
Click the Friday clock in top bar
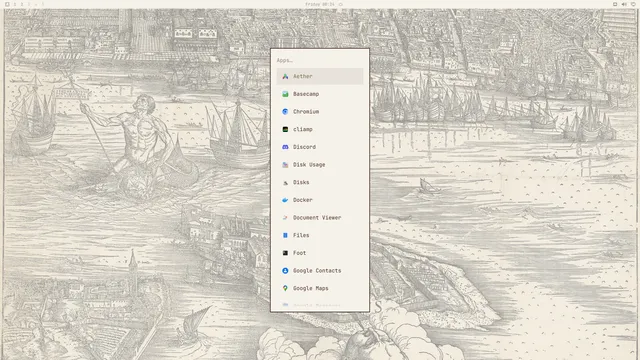(320, 4)
